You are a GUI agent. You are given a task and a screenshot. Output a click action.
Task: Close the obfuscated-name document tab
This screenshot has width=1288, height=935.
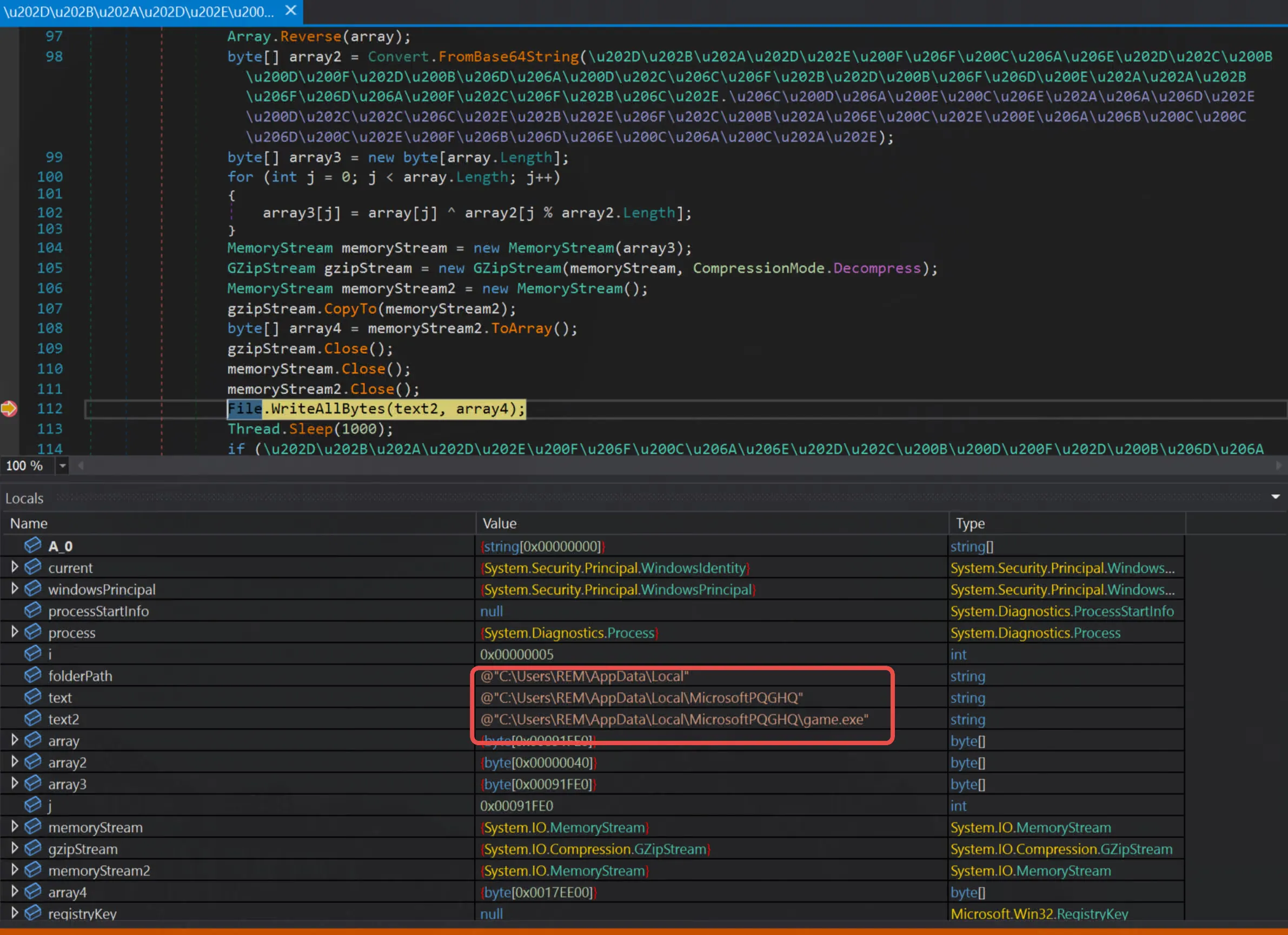[291, 10]
